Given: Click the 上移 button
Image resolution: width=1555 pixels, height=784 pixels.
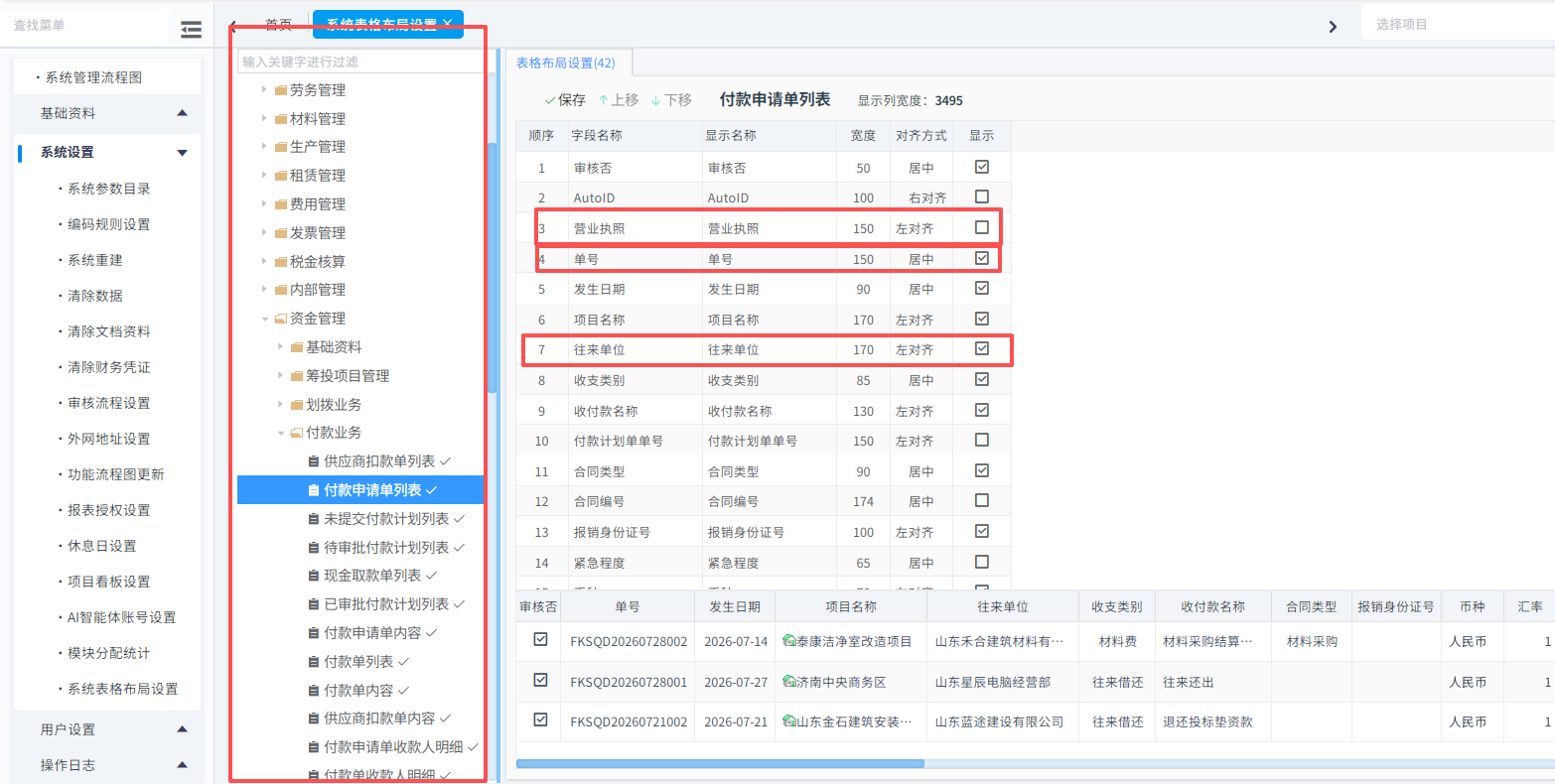Looking at the screenshot, I should coord(619,100).
